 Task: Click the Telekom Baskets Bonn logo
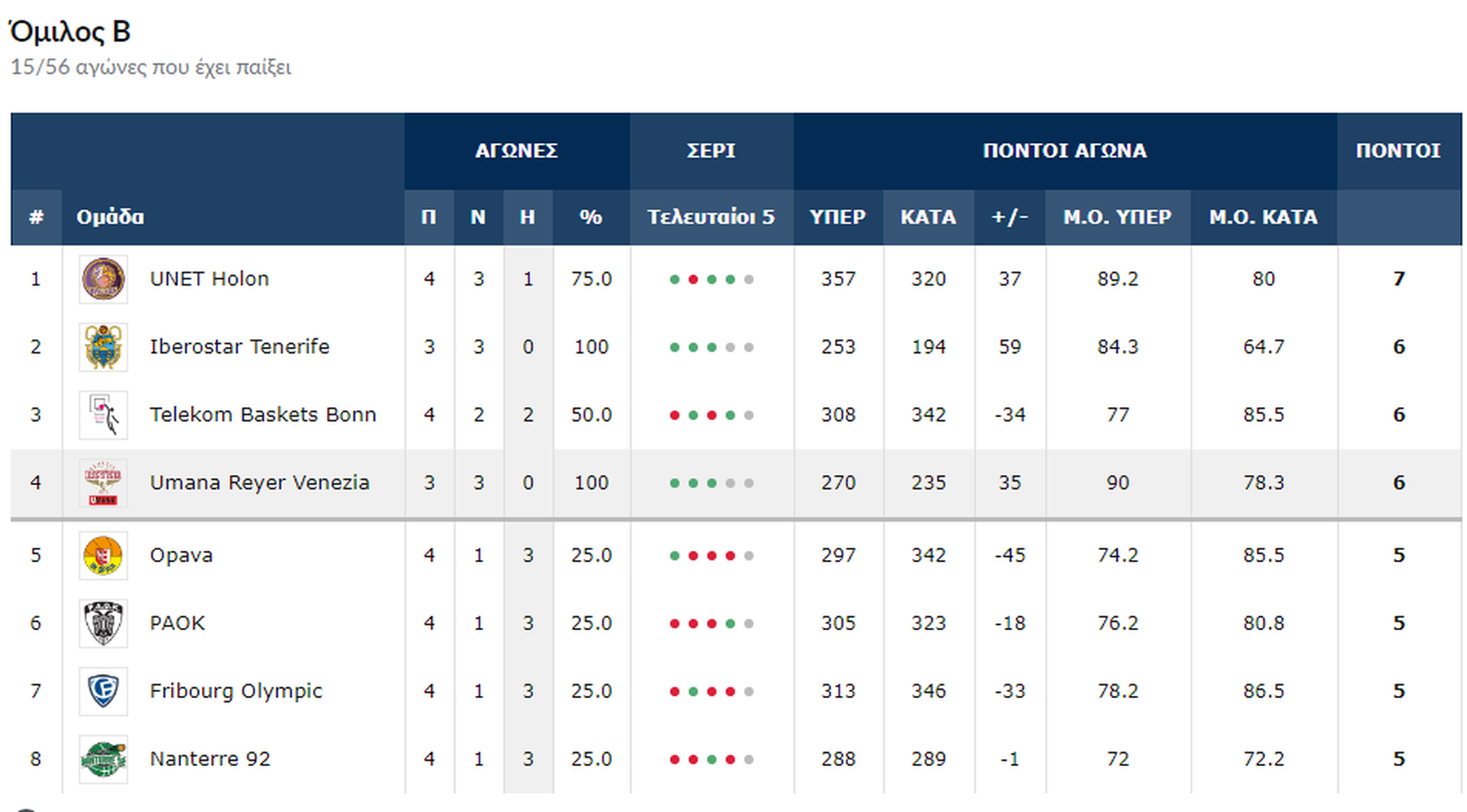pos(103,416)
